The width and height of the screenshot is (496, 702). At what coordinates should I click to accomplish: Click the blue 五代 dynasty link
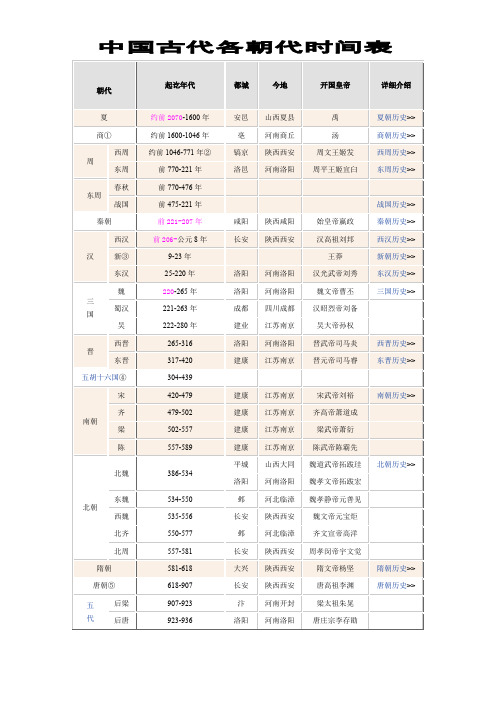tap(90, 612)
